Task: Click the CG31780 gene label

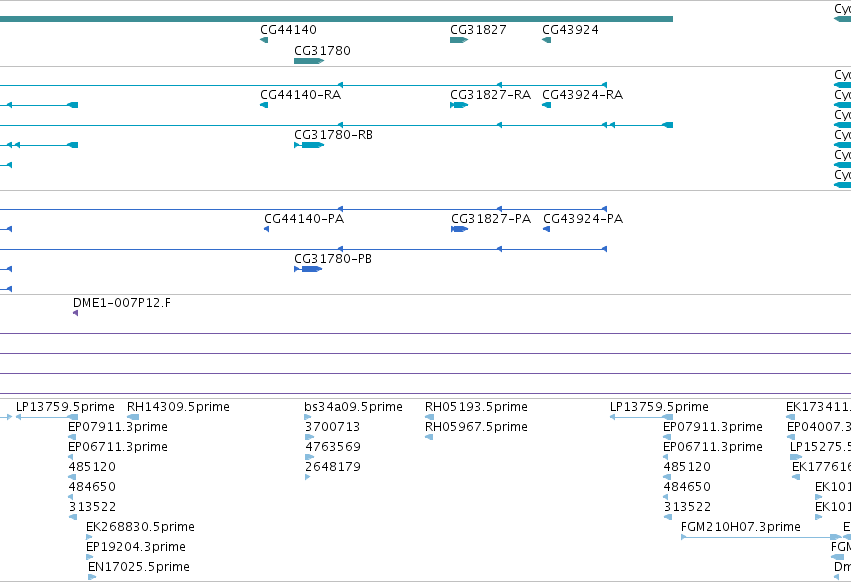Action: pos(322,50)
